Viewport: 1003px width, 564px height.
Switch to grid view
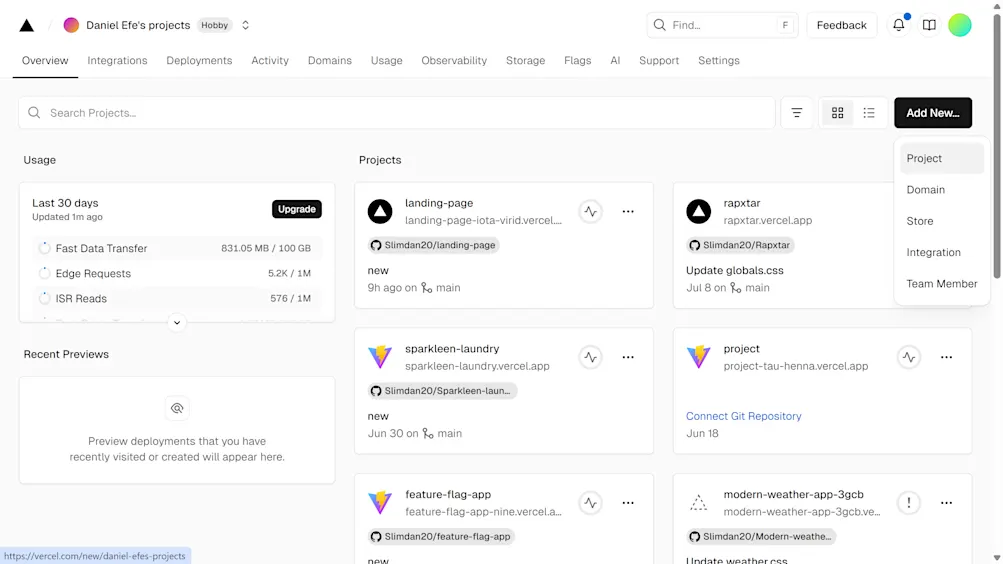point(837,113)
